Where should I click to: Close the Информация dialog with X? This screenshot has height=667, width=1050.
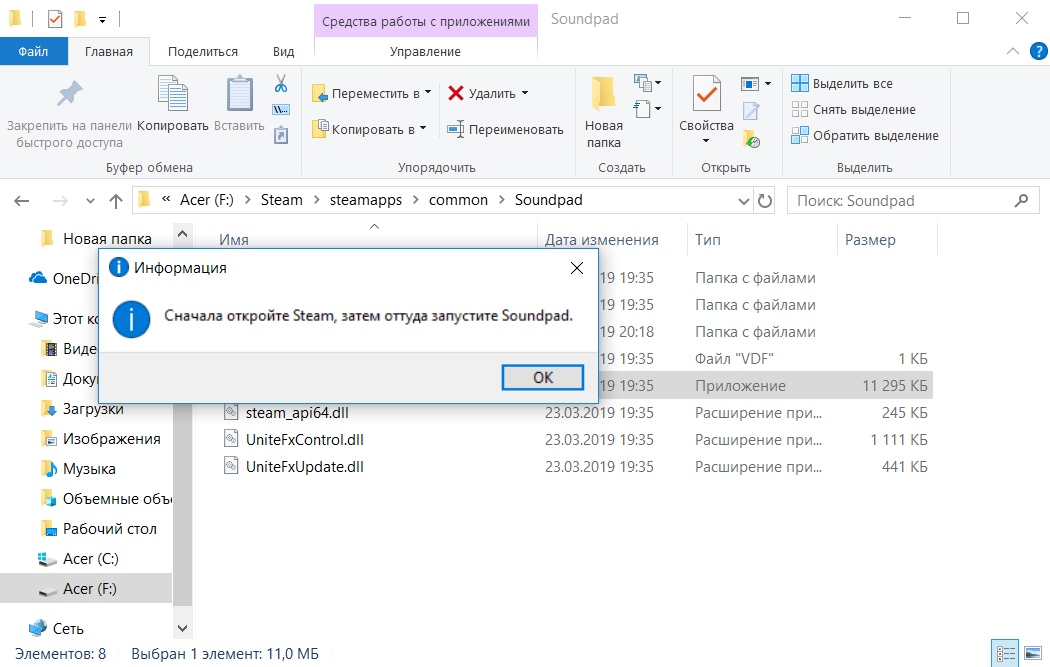tap(576, 268)
